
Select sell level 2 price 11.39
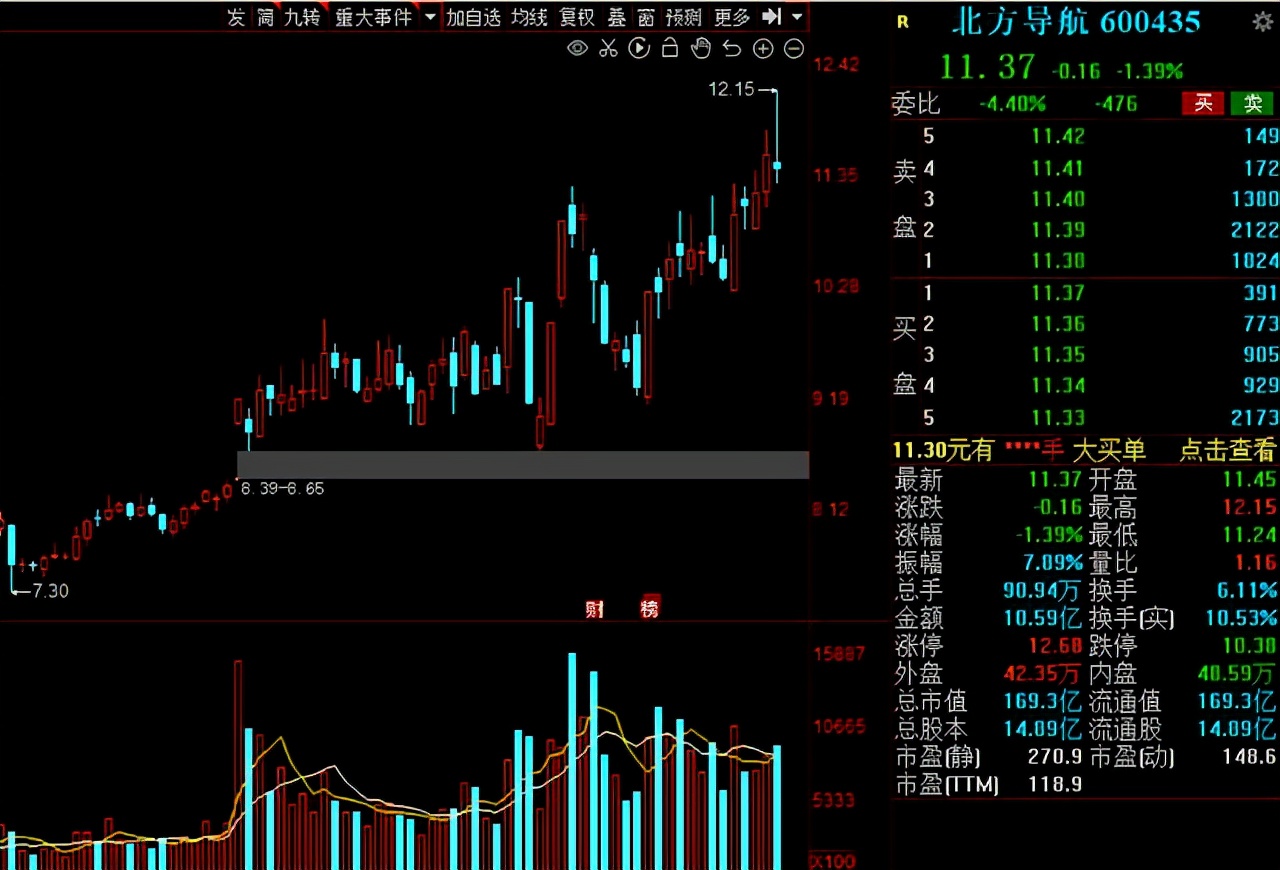tap(1058, 229)
